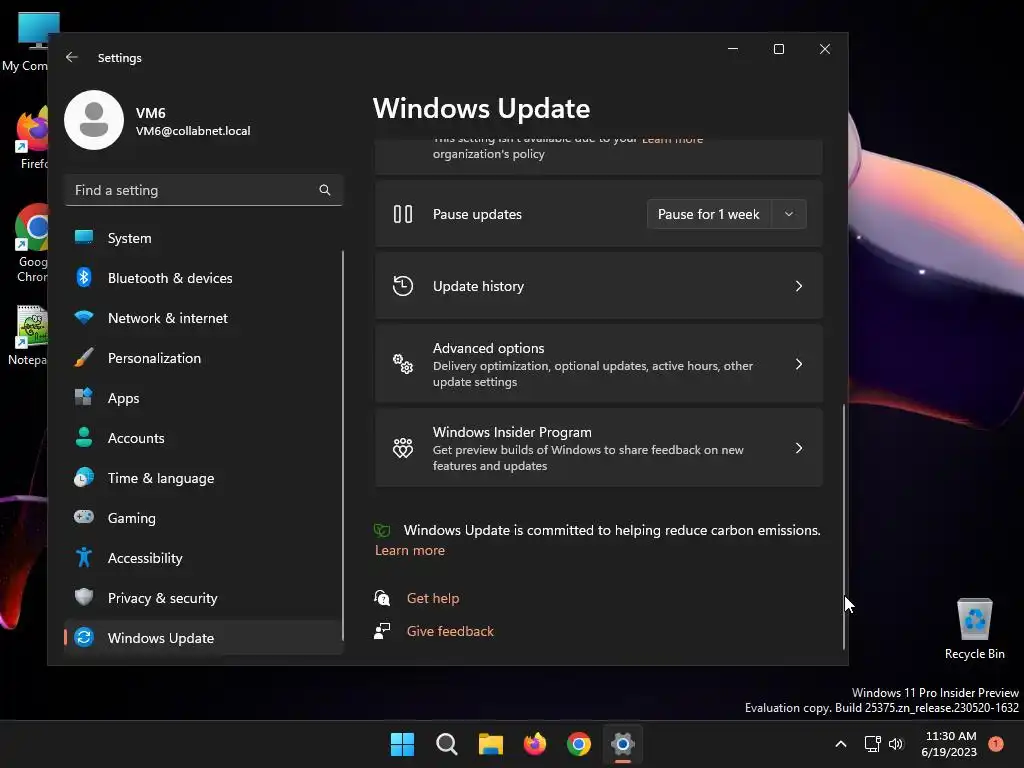Click Learn more link near organization's policy
Image resolution: width=1024 pixels, height=768 pixels.
coord(673,140)
